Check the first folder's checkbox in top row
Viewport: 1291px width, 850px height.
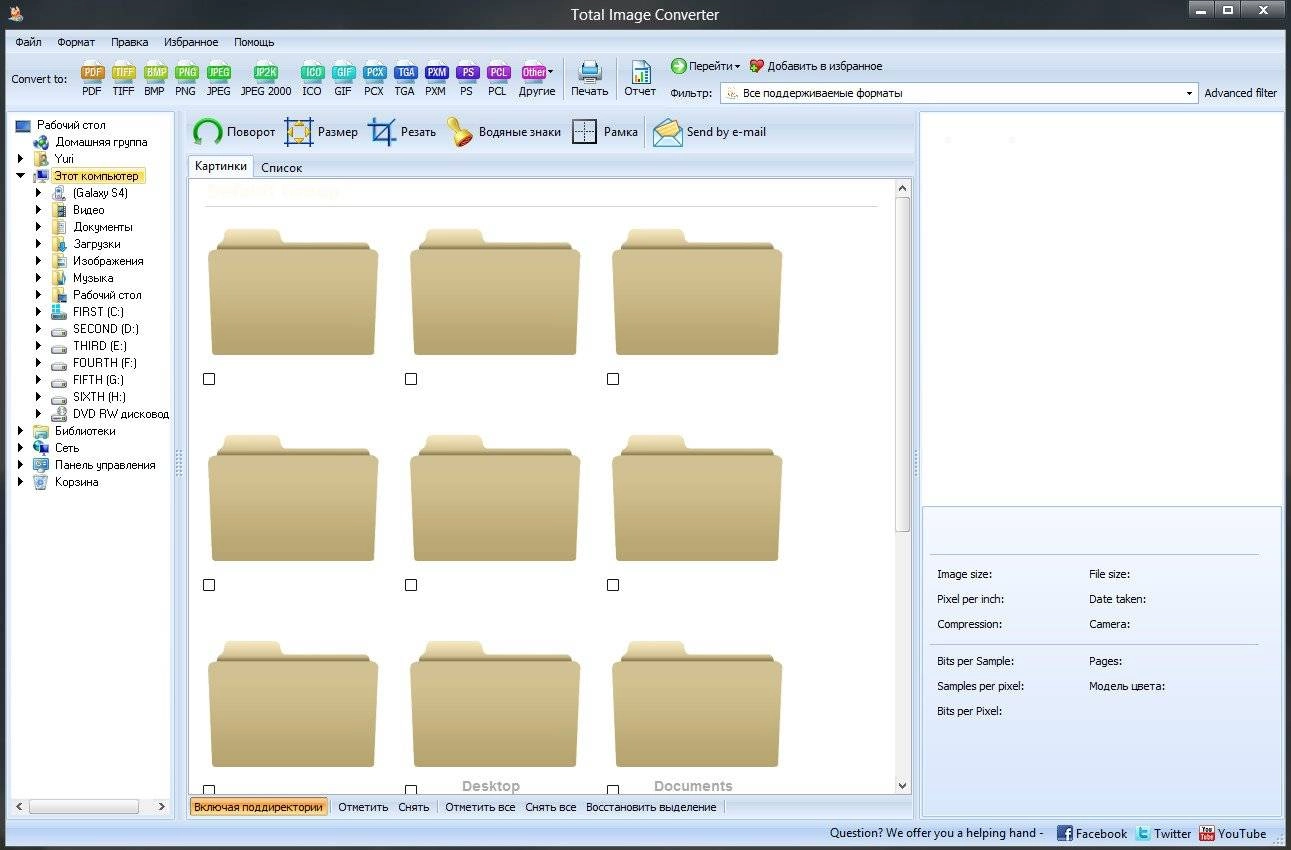(x=209, y=379)
